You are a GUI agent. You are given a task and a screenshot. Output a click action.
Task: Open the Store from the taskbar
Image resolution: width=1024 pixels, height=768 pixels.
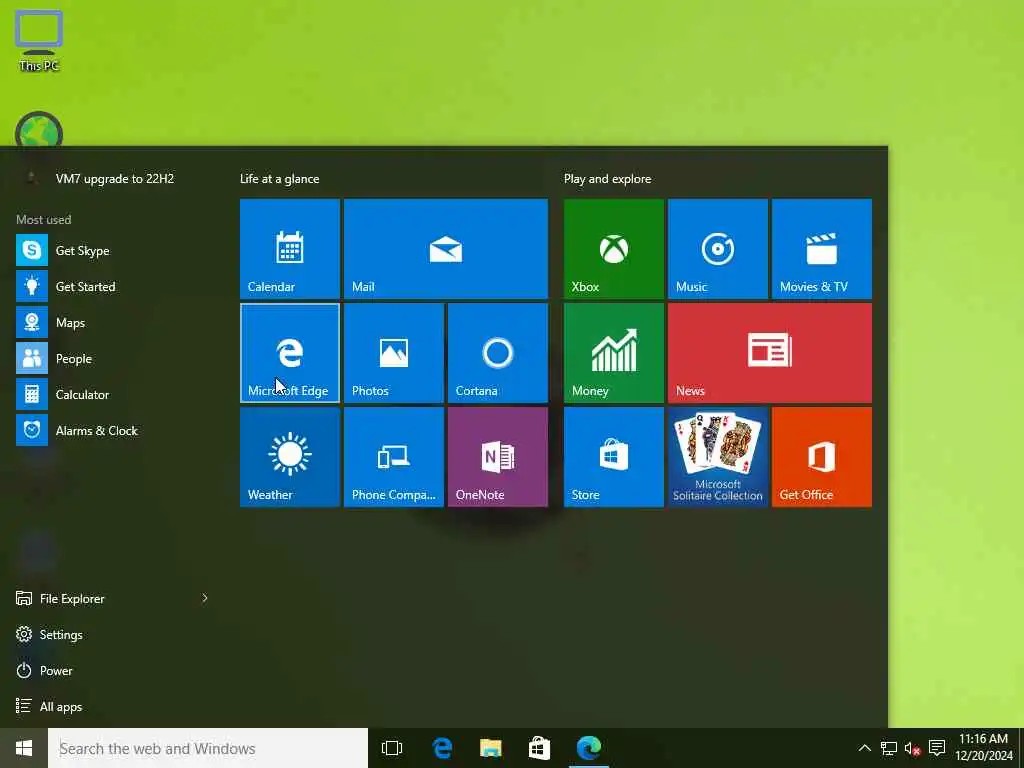pyautogui.click(x=539, y=748)
